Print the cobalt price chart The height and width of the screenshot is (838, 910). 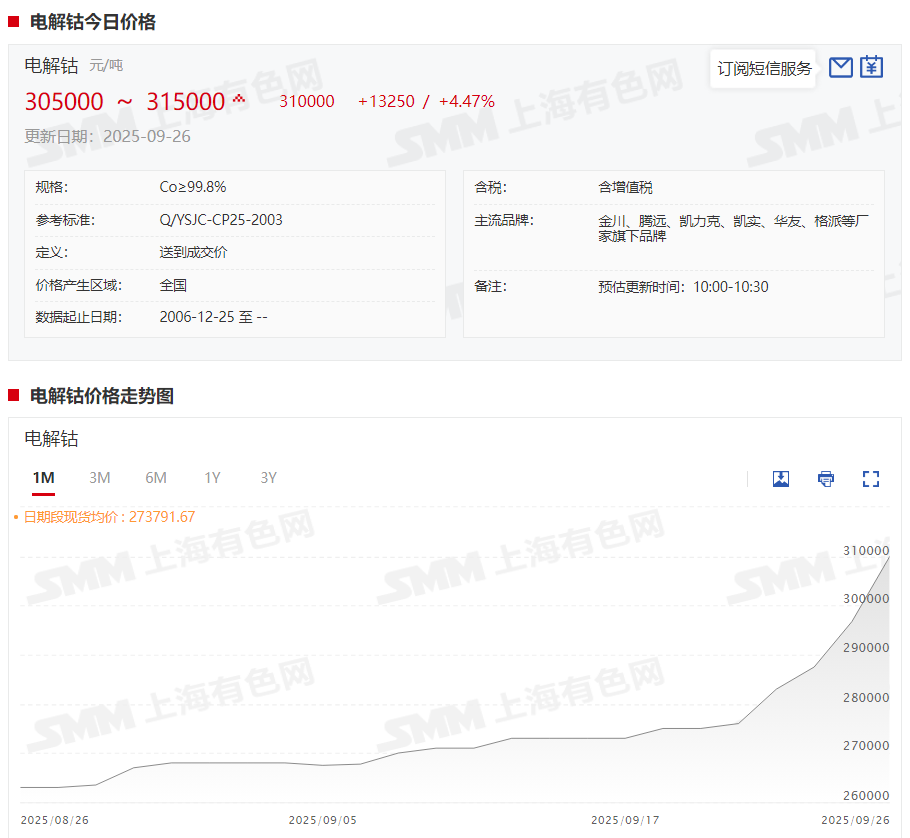click(x=826, y=479)
